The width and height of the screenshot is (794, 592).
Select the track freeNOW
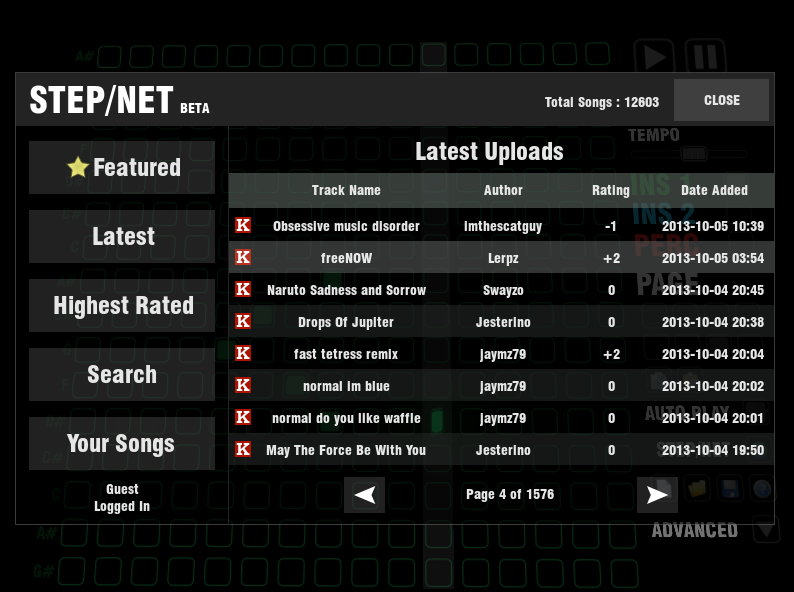coord(346,258)
